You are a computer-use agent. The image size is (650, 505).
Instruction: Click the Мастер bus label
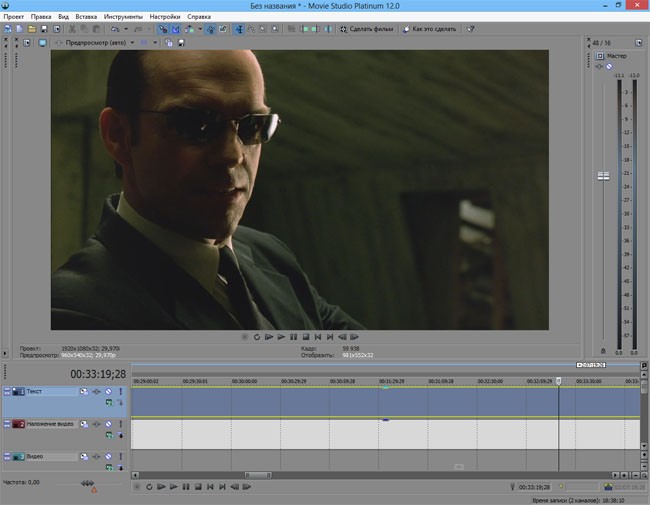click(616, 56)
